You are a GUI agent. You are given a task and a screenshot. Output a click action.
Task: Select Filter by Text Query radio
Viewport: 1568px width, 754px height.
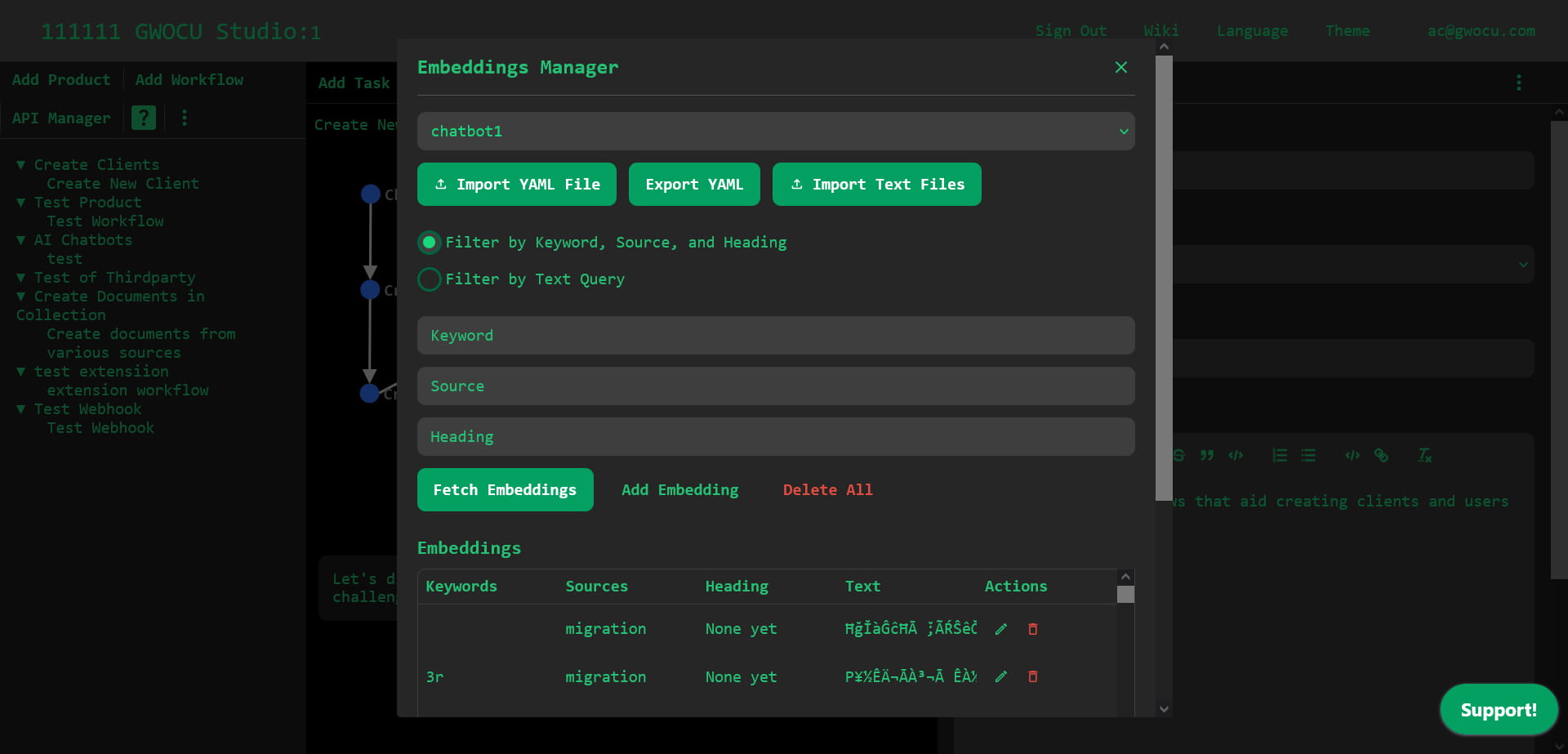click(429, 279)
